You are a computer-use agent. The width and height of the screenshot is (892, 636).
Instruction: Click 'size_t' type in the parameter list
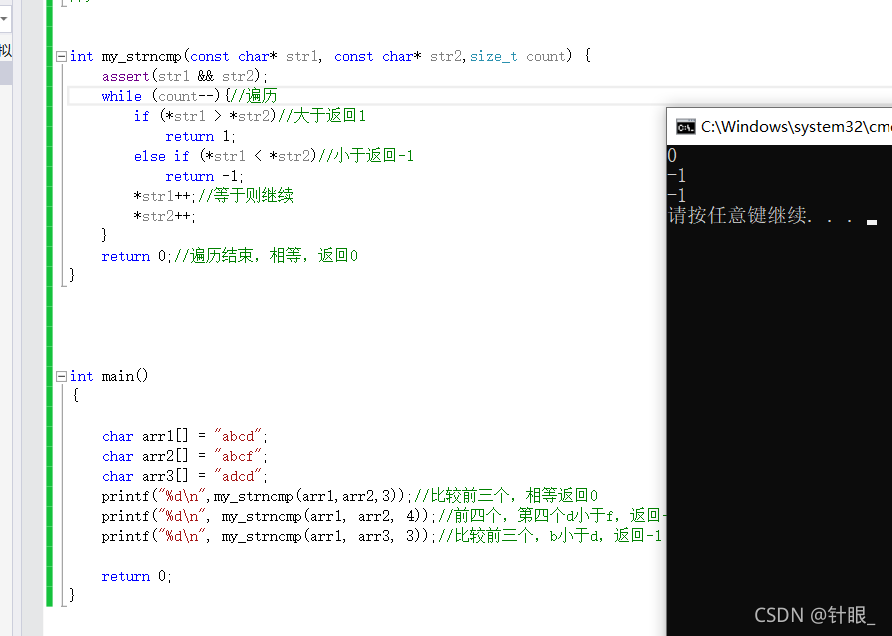click(493, 56)
